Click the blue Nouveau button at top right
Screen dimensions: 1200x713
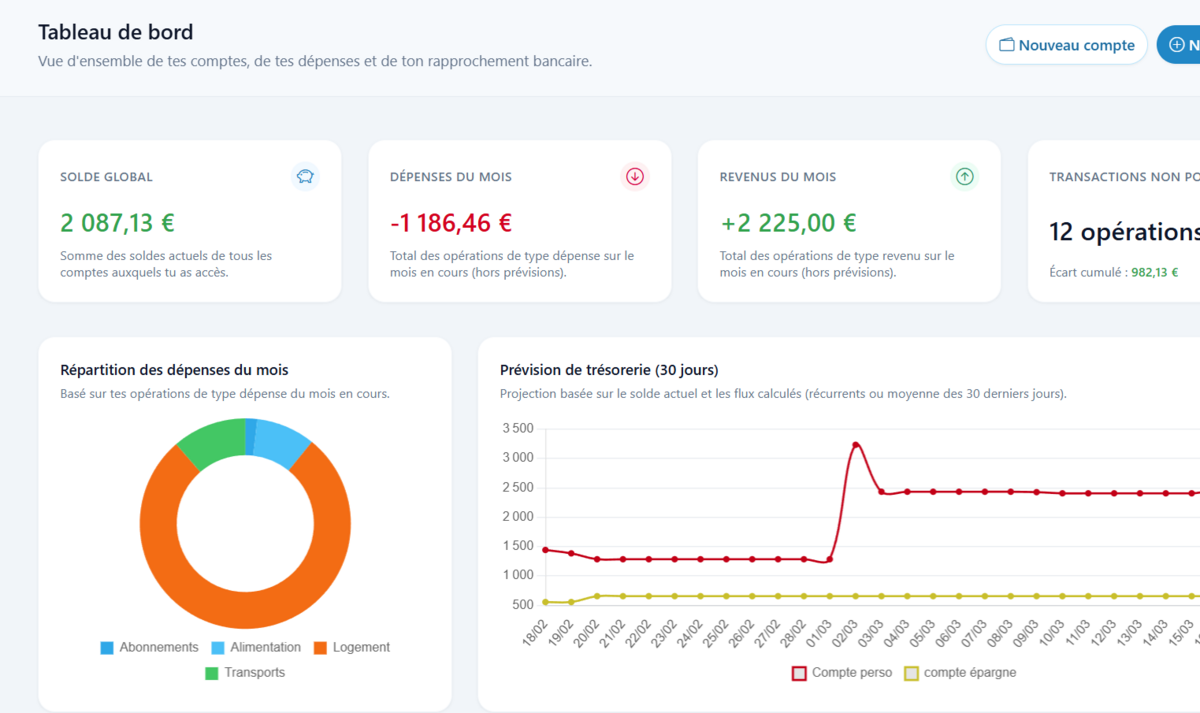1180,44
